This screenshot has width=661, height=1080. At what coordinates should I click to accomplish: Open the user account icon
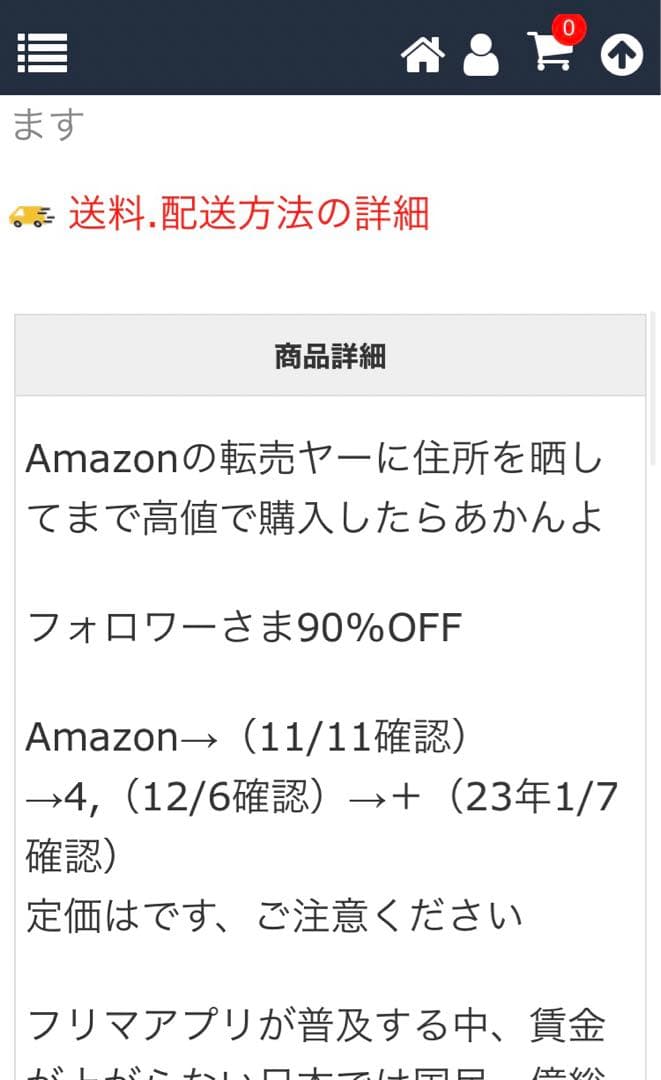coord(480,55)
